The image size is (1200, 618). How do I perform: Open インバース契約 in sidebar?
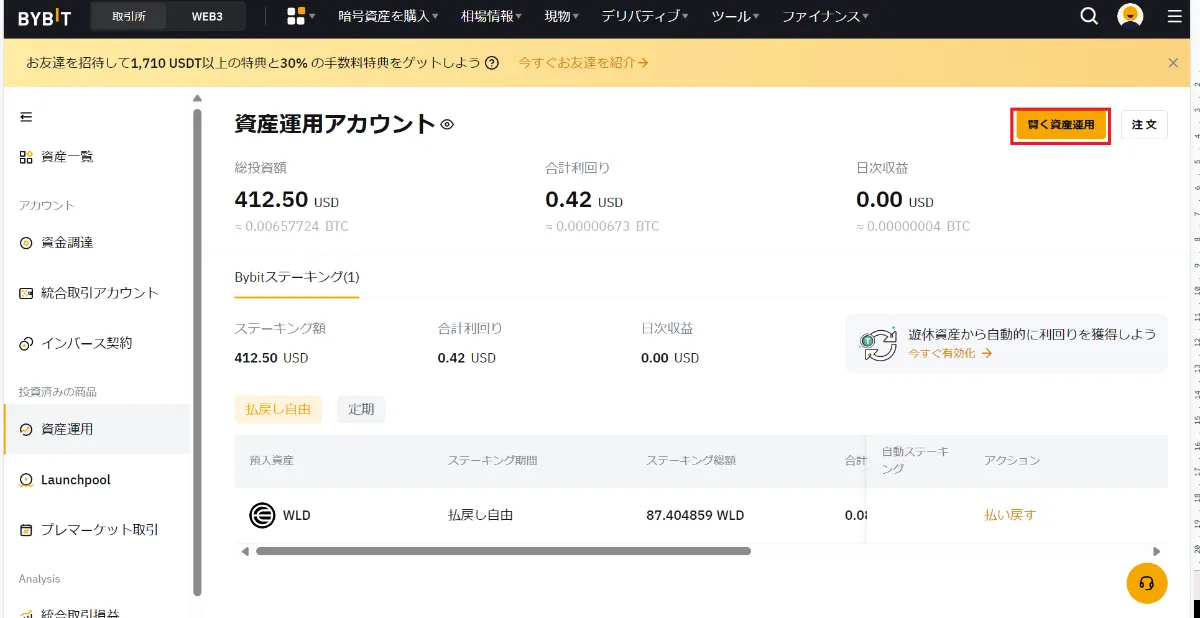point(86,343)
